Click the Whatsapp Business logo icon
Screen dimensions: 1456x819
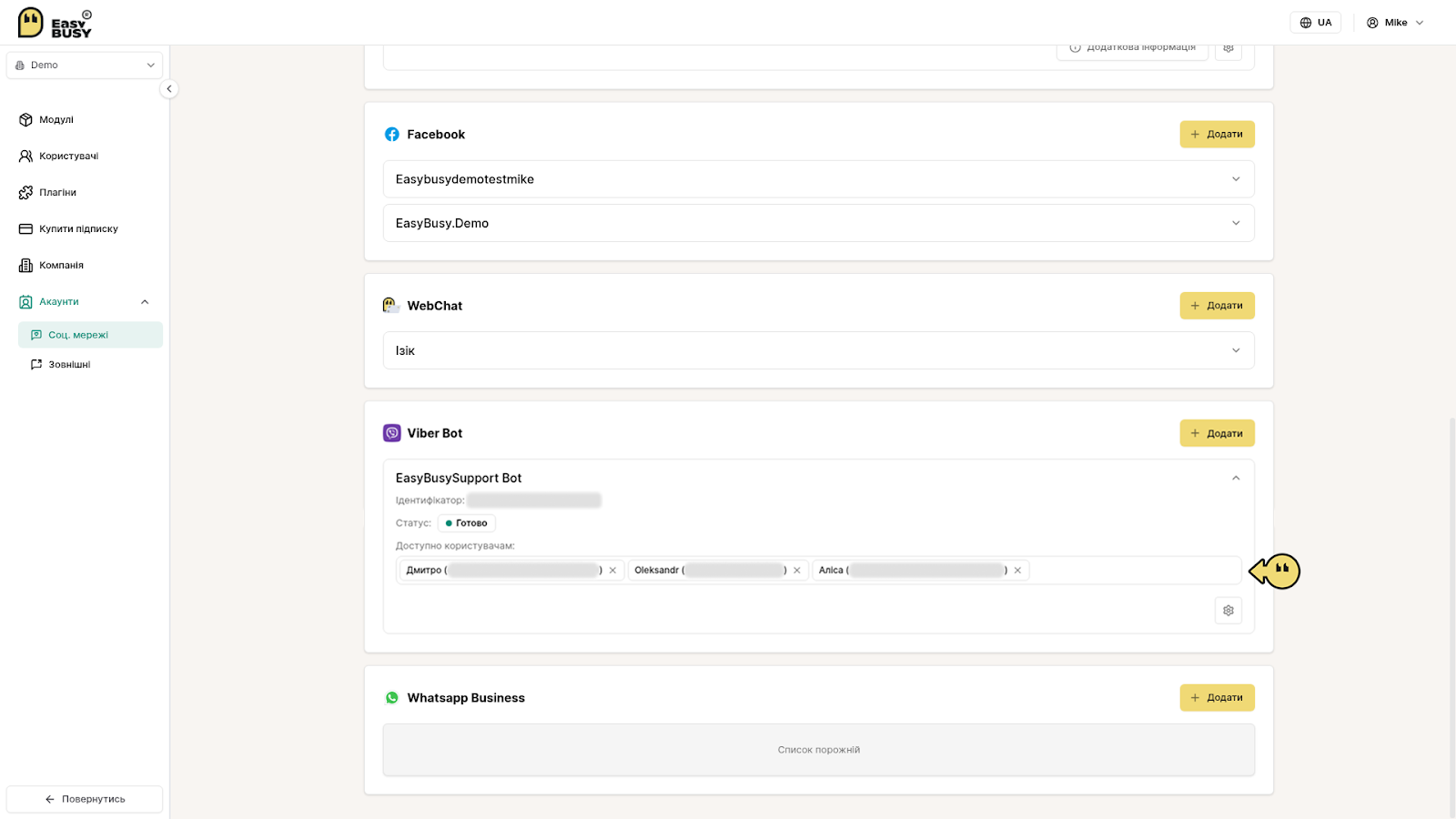tap(392, 698)
